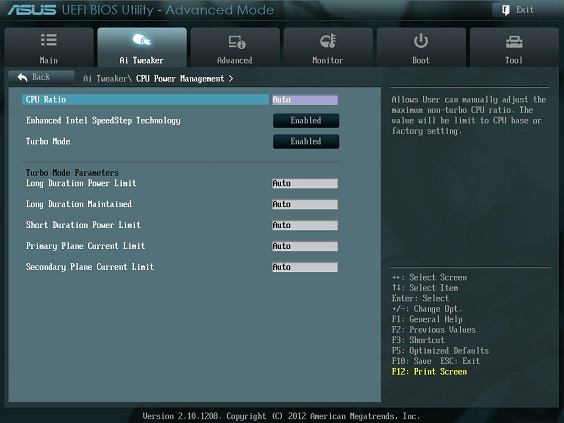Click F10: Save hint text
The height and width of the screenshot is (423, 564).
pos(412,361)
